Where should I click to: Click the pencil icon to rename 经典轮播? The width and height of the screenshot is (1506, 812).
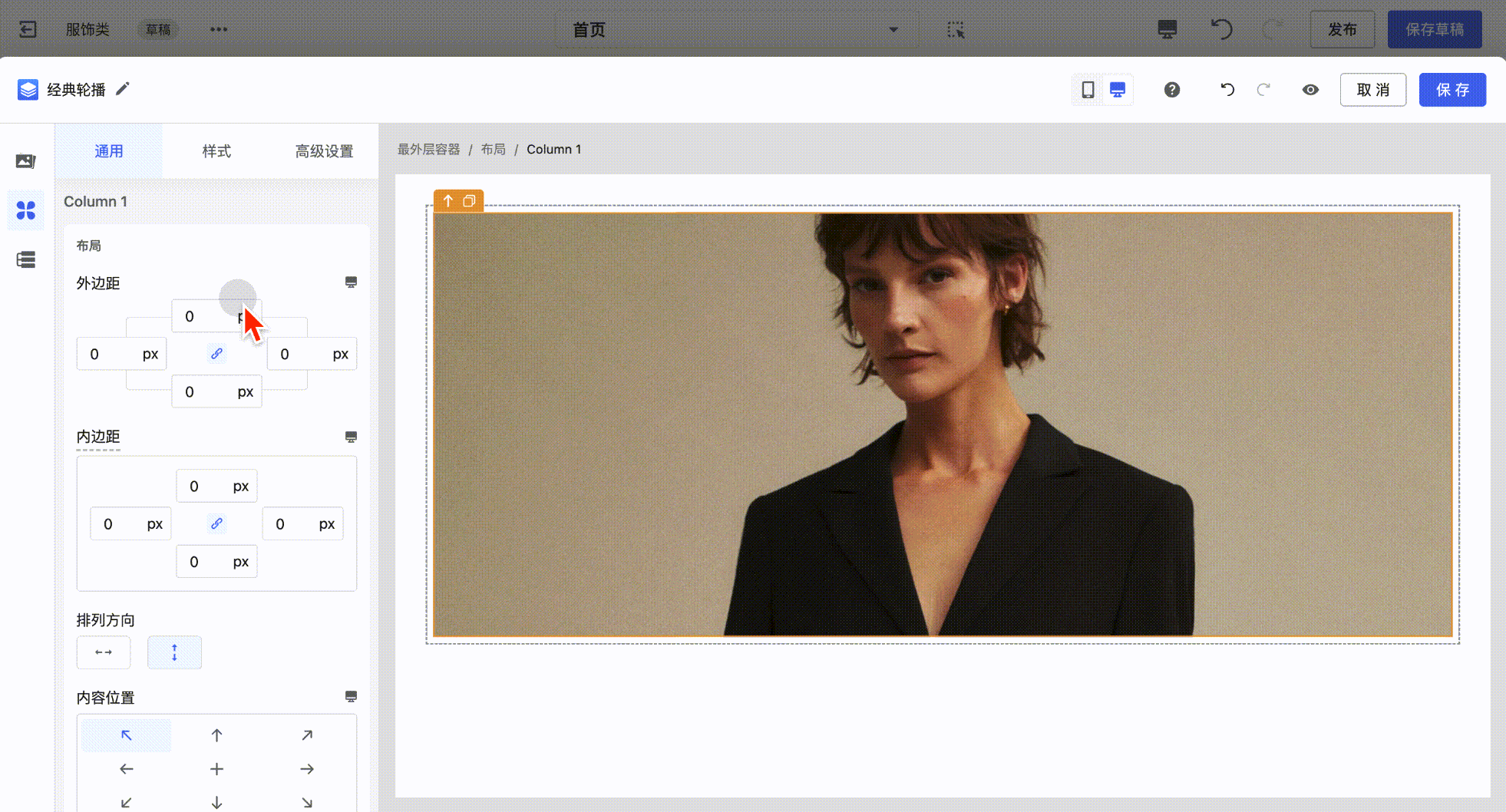pos(123,89)
